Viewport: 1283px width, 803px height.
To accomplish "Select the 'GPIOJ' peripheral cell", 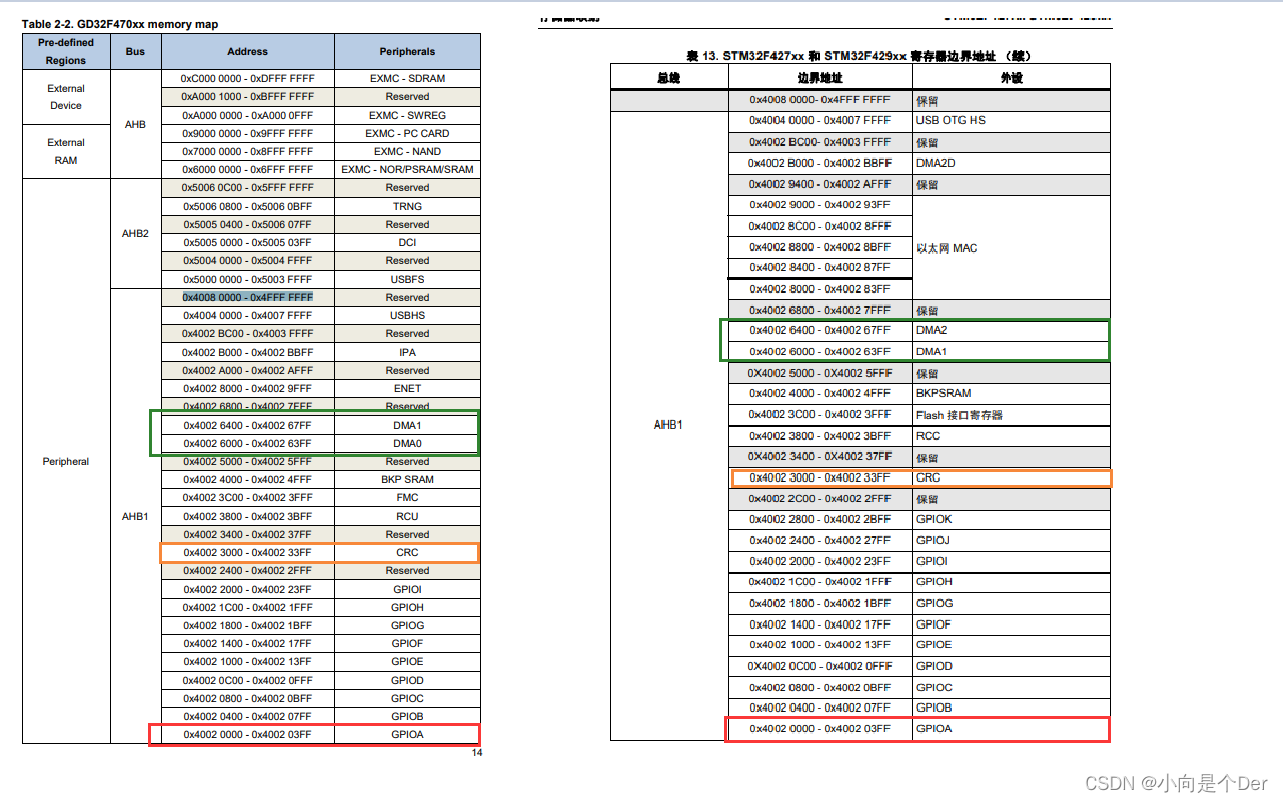I will 1011,540.
